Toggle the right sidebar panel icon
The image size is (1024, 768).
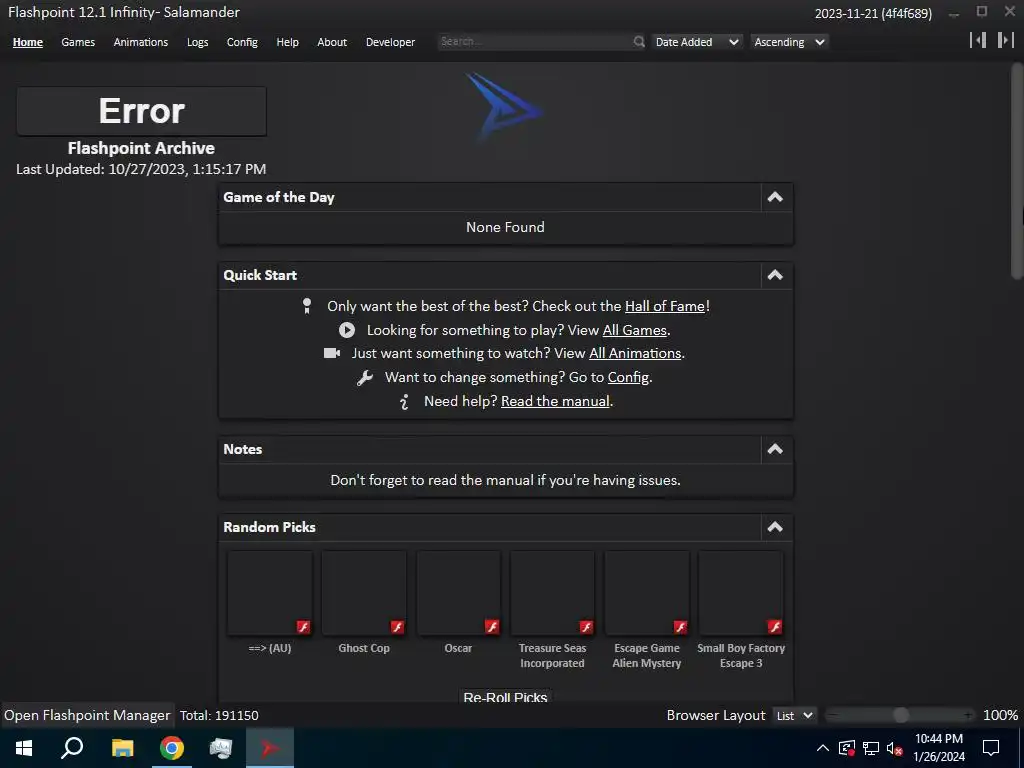tap(1005, 40)
